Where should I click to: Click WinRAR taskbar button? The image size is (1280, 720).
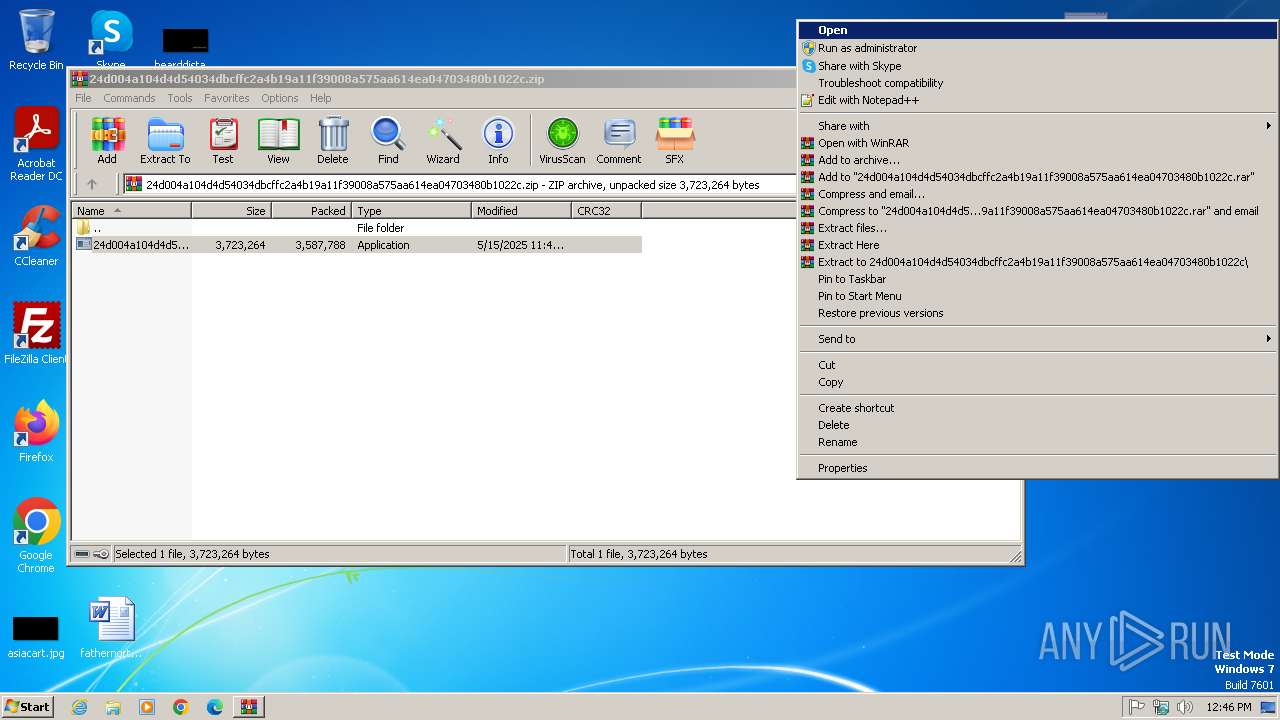click(249, 707)
